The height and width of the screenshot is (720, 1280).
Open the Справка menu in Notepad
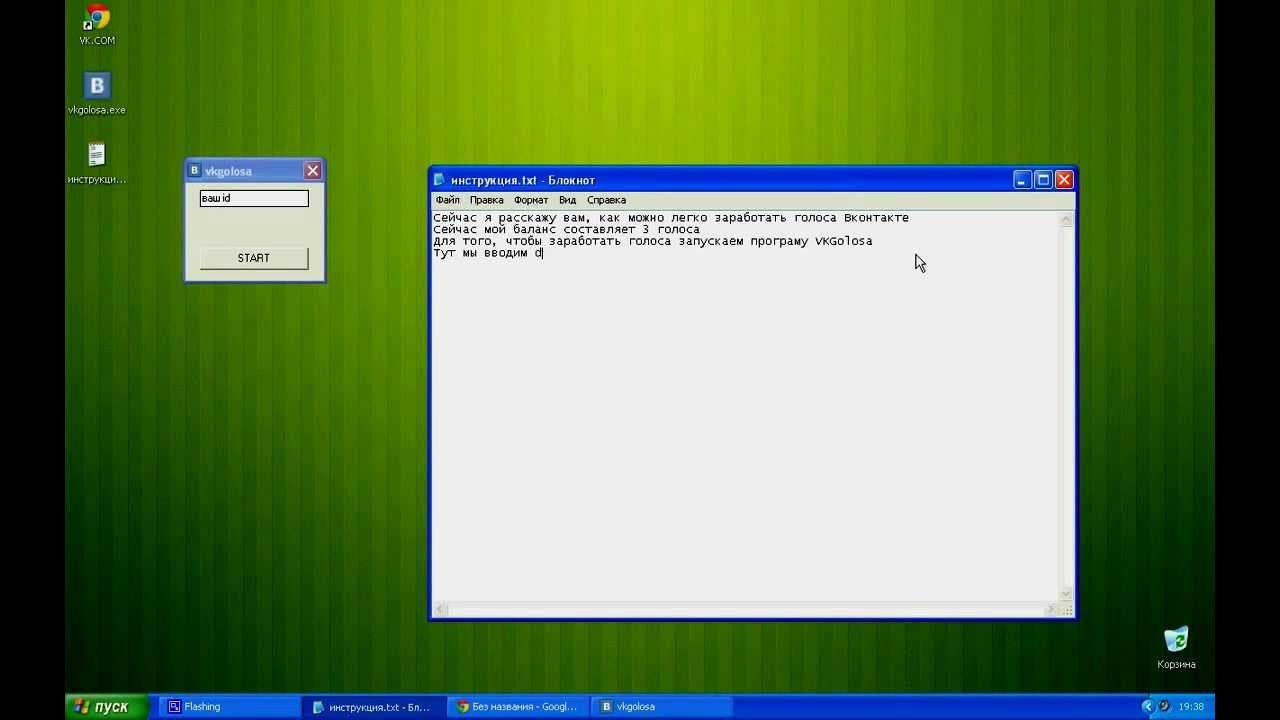pyautogui.click(x=606, y=200)
